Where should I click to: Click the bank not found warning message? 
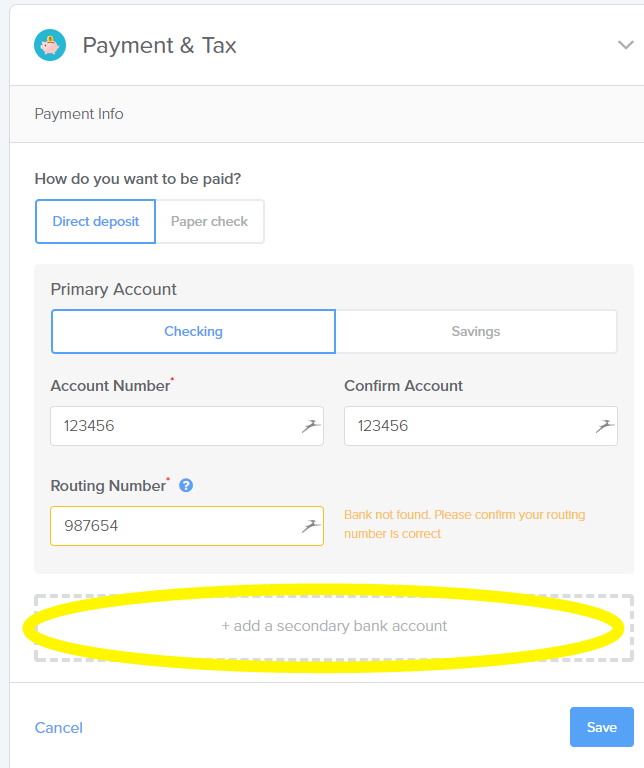pyautogui.click(x=465, y=525)
